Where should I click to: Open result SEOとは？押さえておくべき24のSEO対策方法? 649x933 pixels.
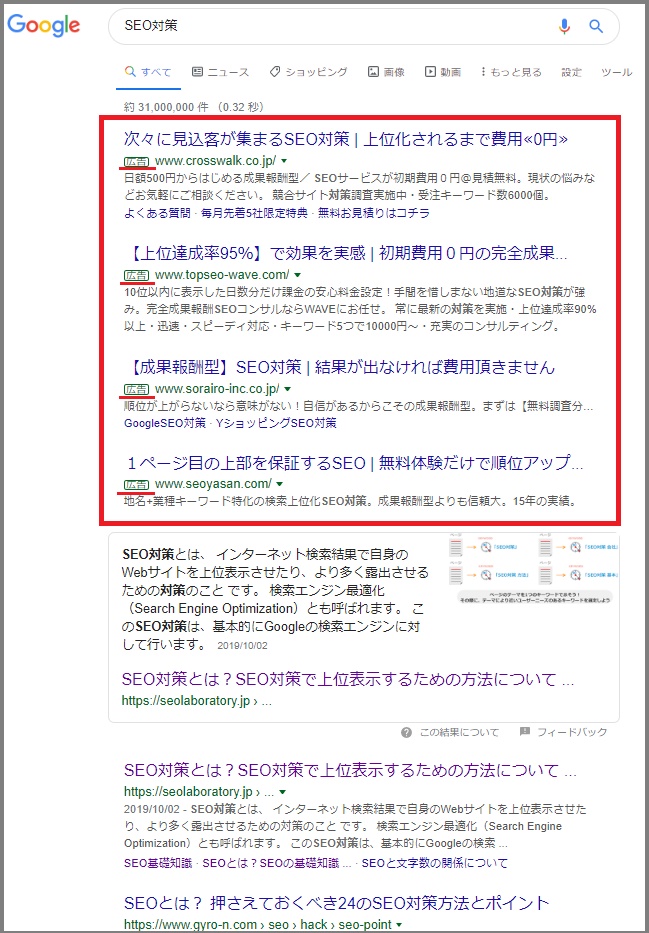[337, 903]
